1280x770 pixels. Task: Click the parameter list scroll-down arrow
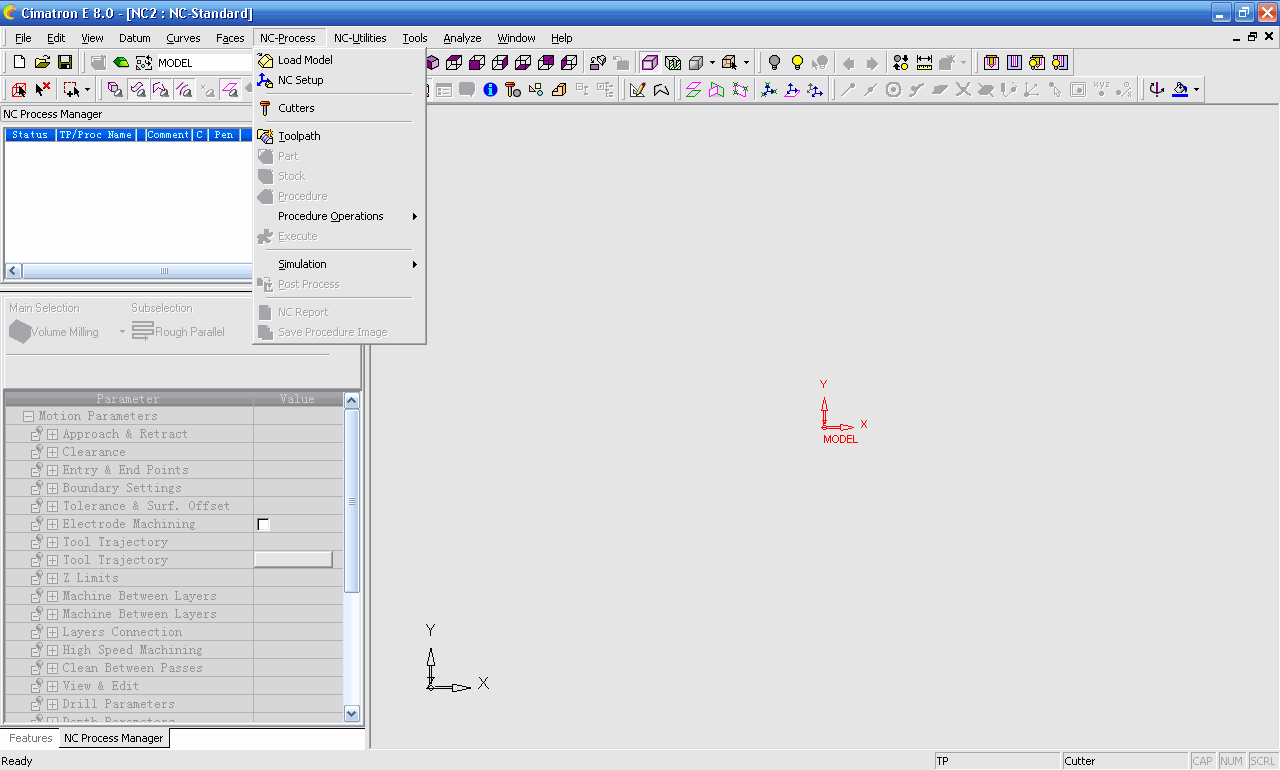(352, 713)
